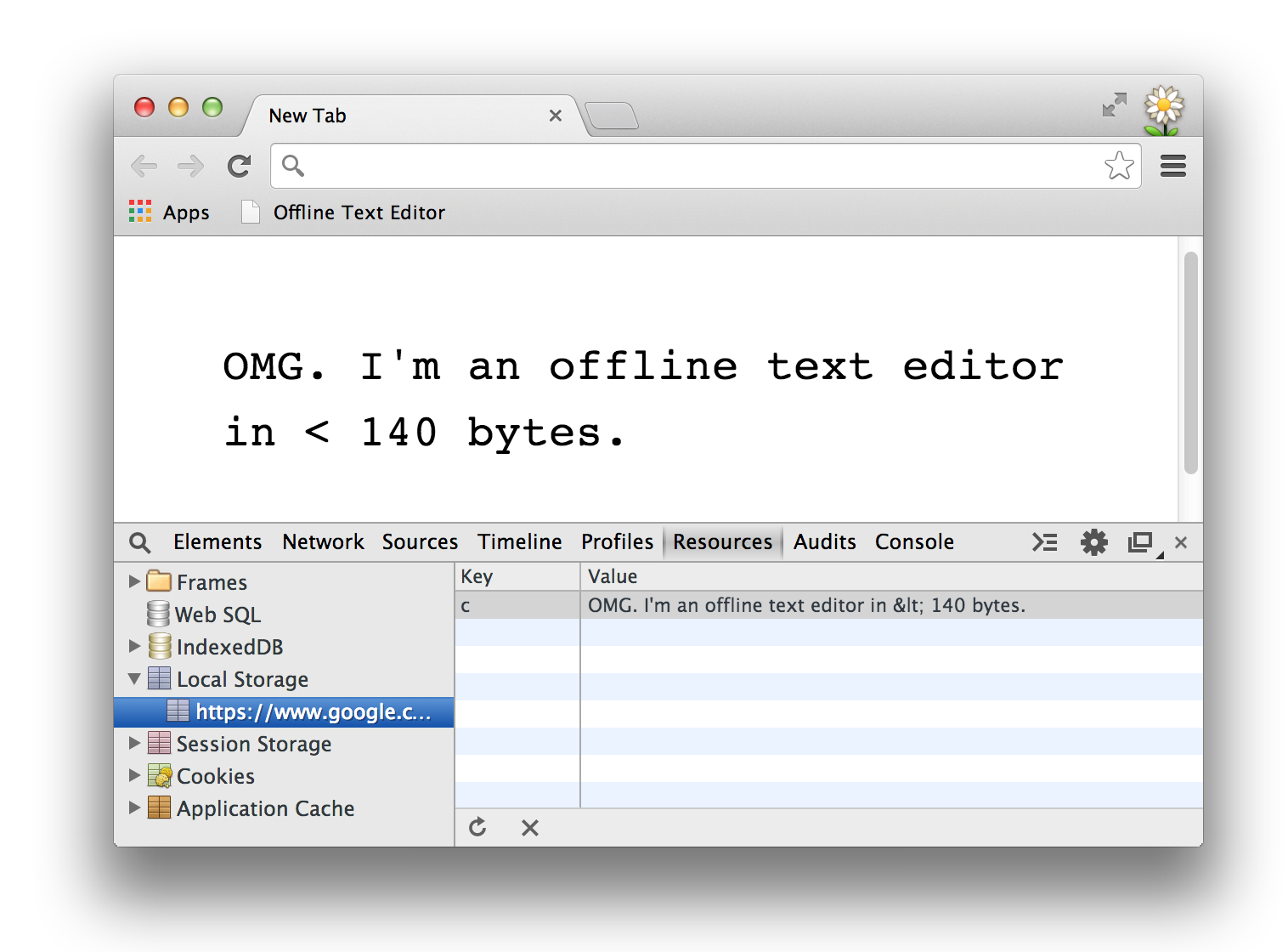Delete the selected storage entry
Viewport: 1288px width, 952px height.
click(x=530, y=827)
